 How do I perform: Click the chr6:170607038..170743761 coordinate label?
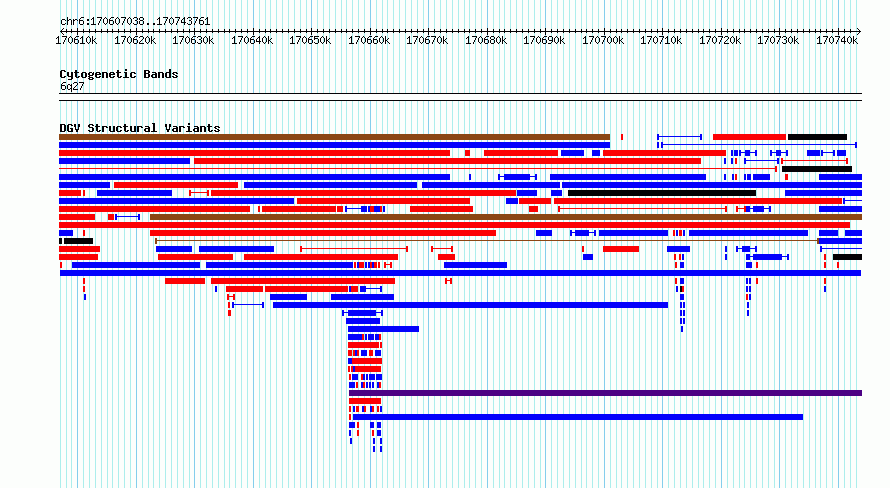click(x=135, y=21)
